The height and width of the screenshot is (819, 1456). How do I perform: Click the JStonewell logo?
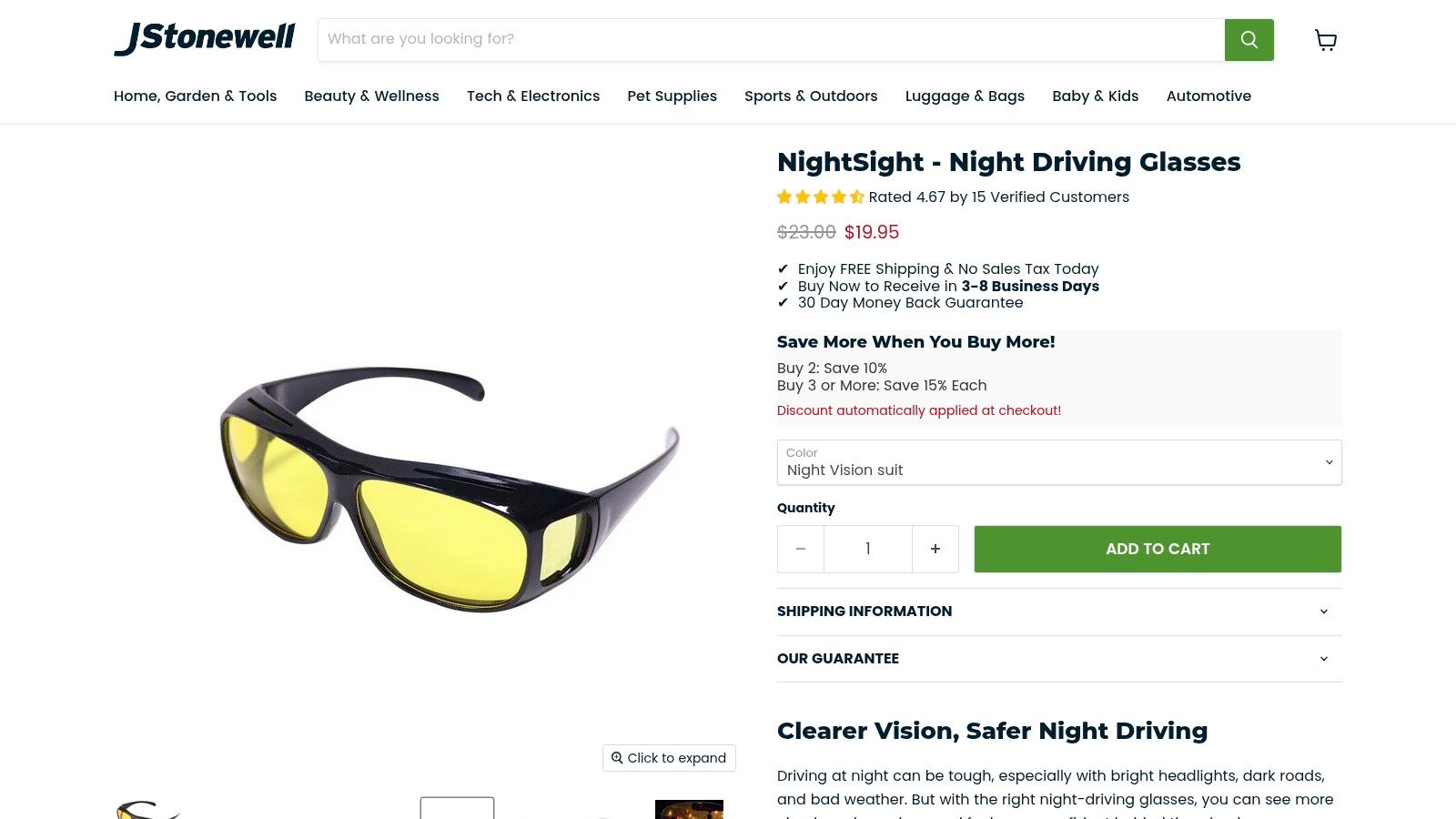pos(205,38)
